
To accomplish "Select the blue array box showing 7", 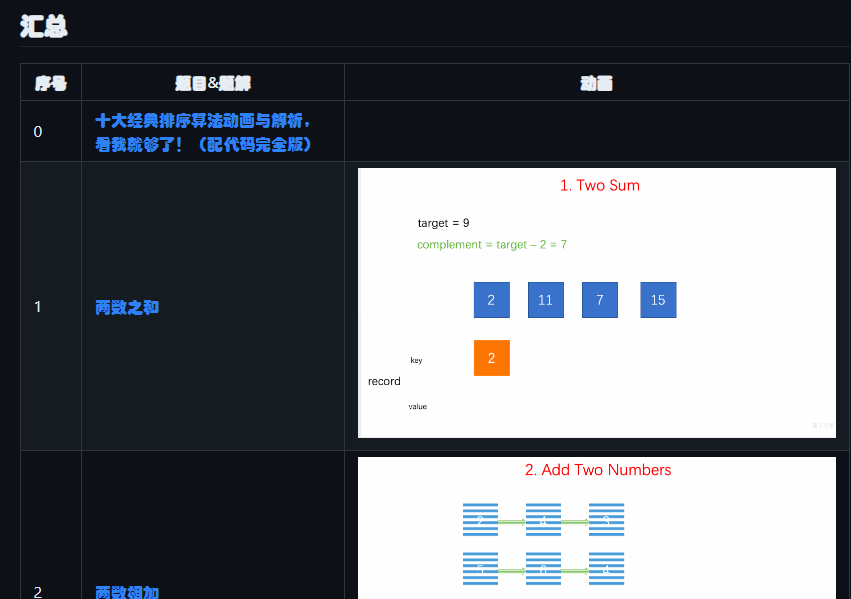I will 599,299.
